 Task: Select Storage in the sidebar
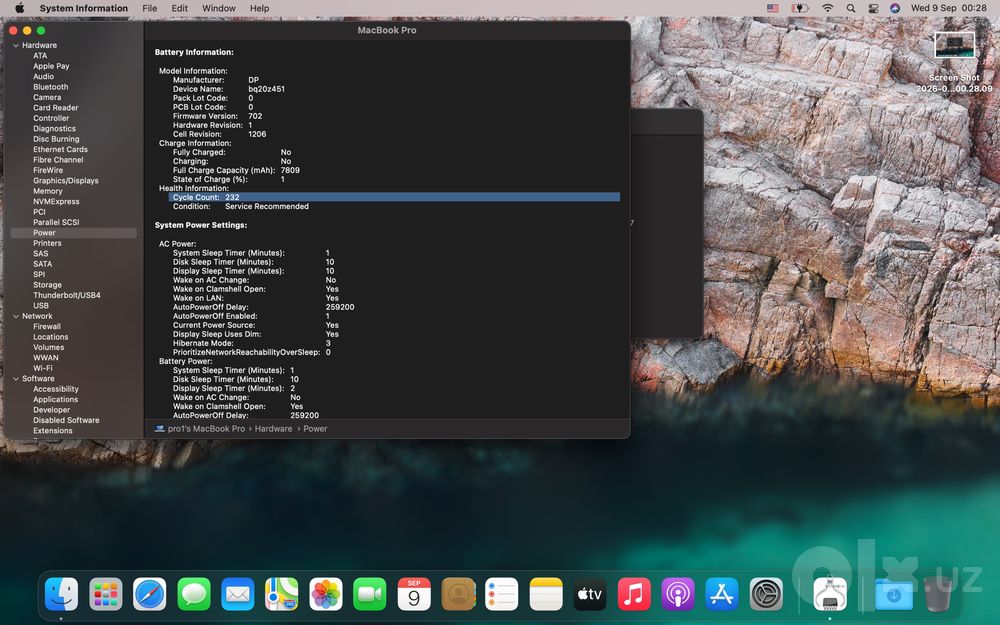(47, 285)
